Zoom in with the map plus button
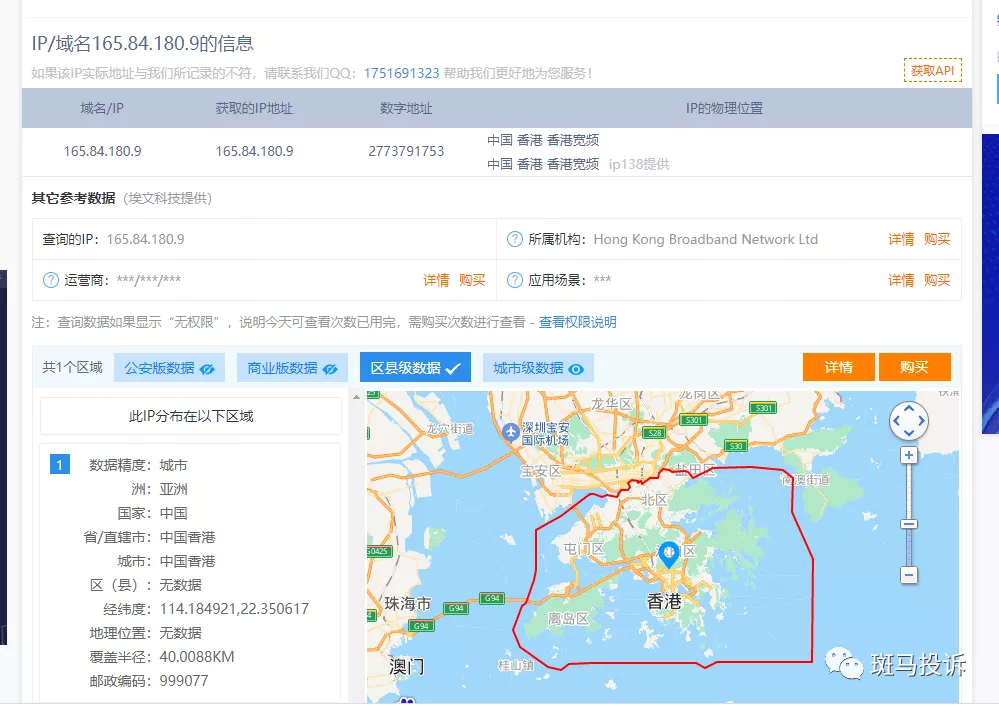999x709 pixels. [908, 456]
